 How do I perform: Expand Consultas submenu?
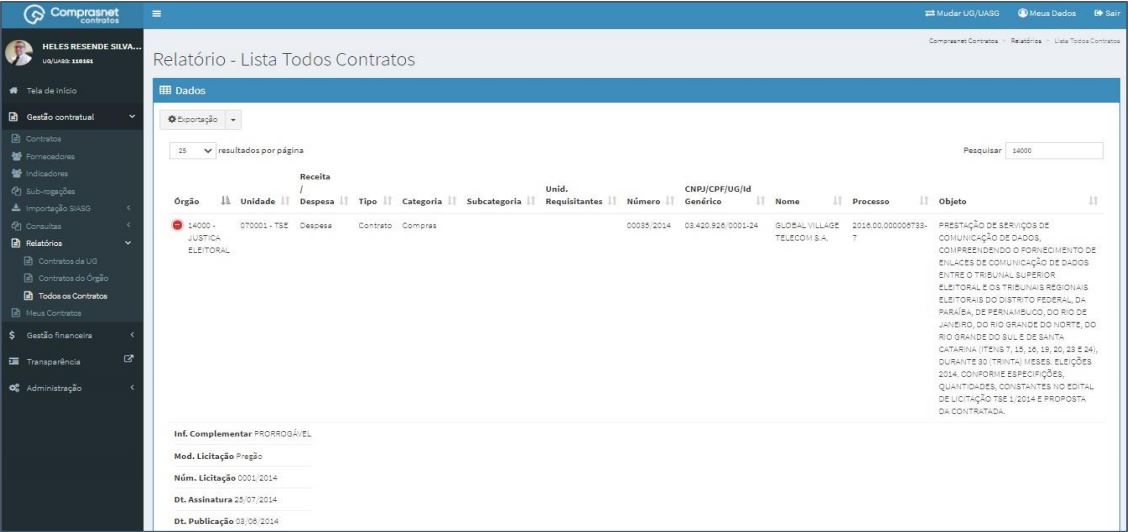(x=72, y=226)
